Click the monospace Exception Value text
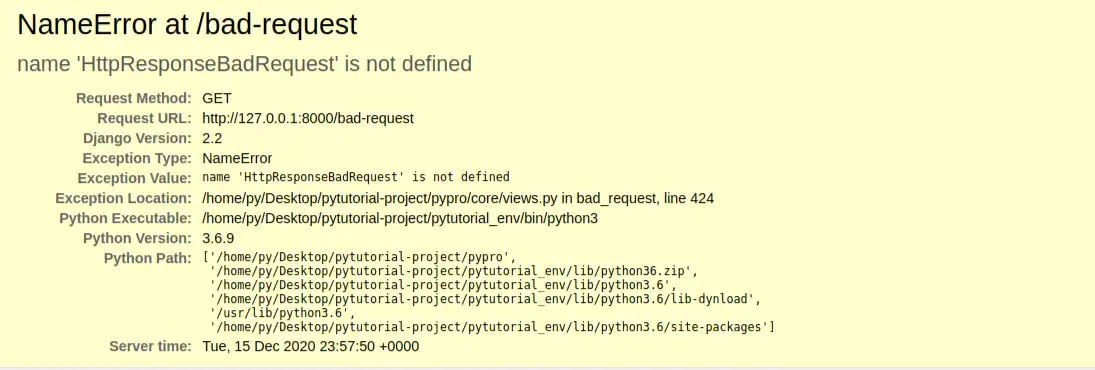The height and width of the screenshot is (370, 1095). click(356, 177)
